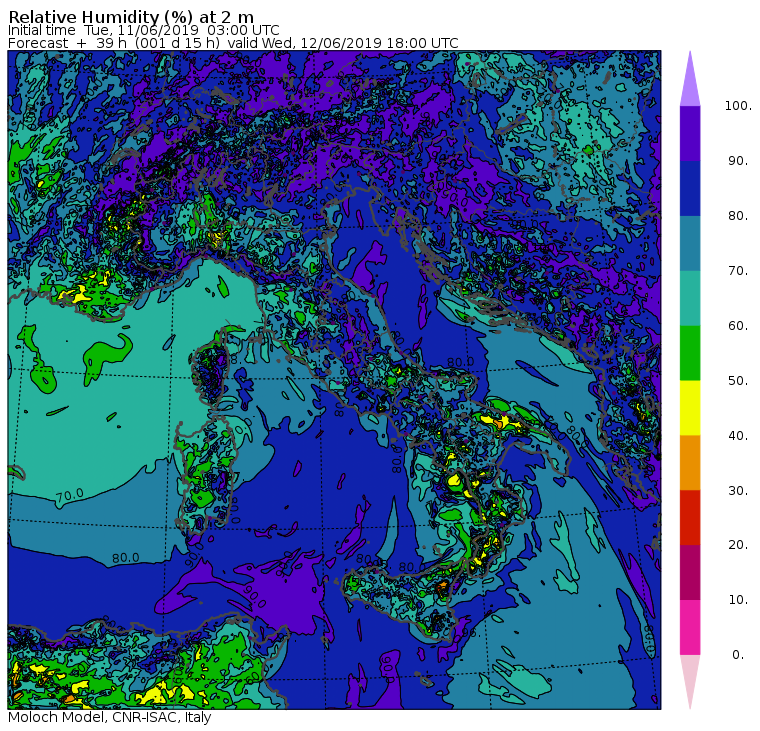The image size is (760, 731).
Task: Click the "90." colorbar label
Action: point(738,161)
